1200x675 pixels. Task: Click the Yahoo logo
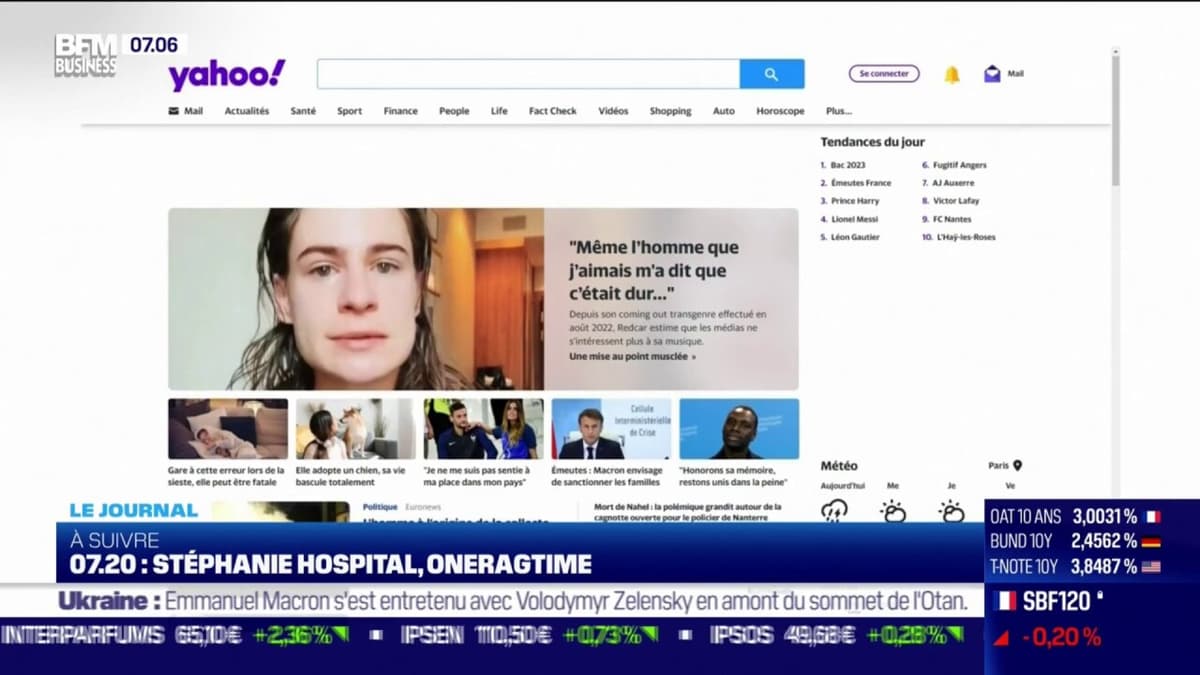point(226,75)
